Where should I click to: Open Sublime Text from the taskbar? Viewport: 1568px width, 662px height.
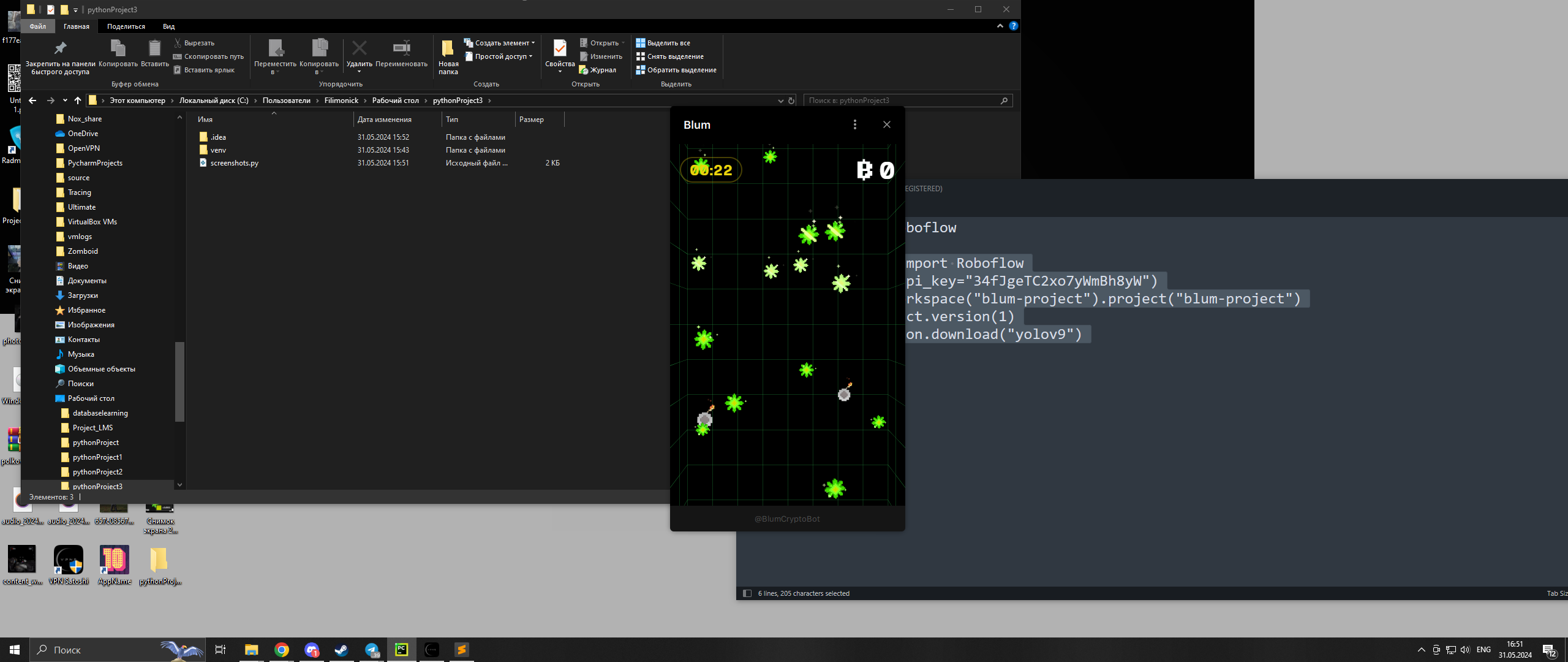pos(461,650)
